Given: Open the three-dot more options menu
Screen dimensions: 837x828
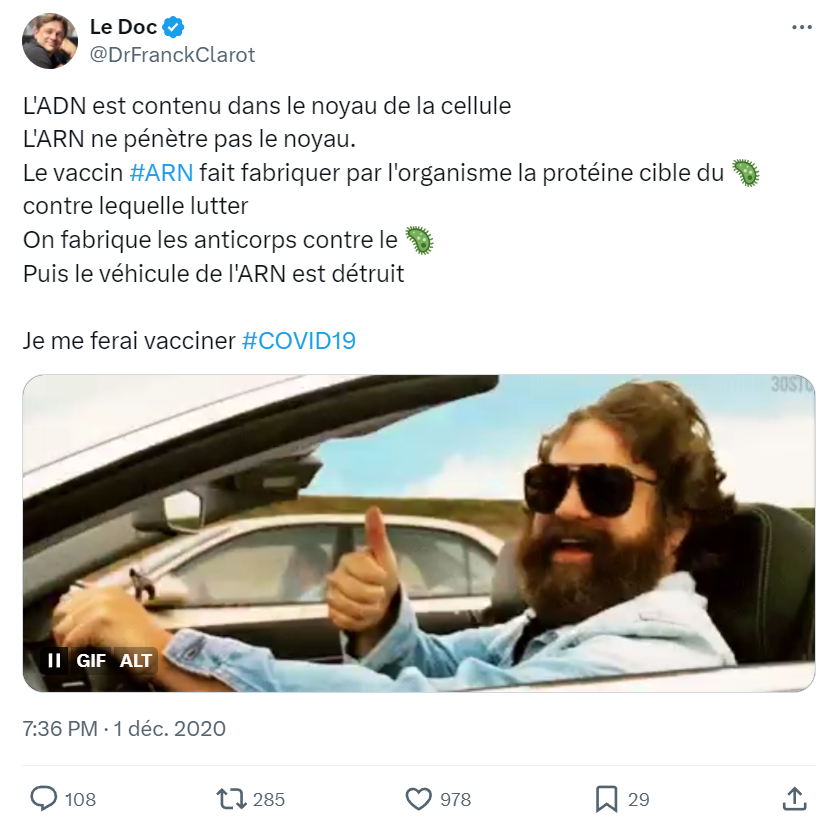Looking at the screenshot, I should tap(801, 27).
